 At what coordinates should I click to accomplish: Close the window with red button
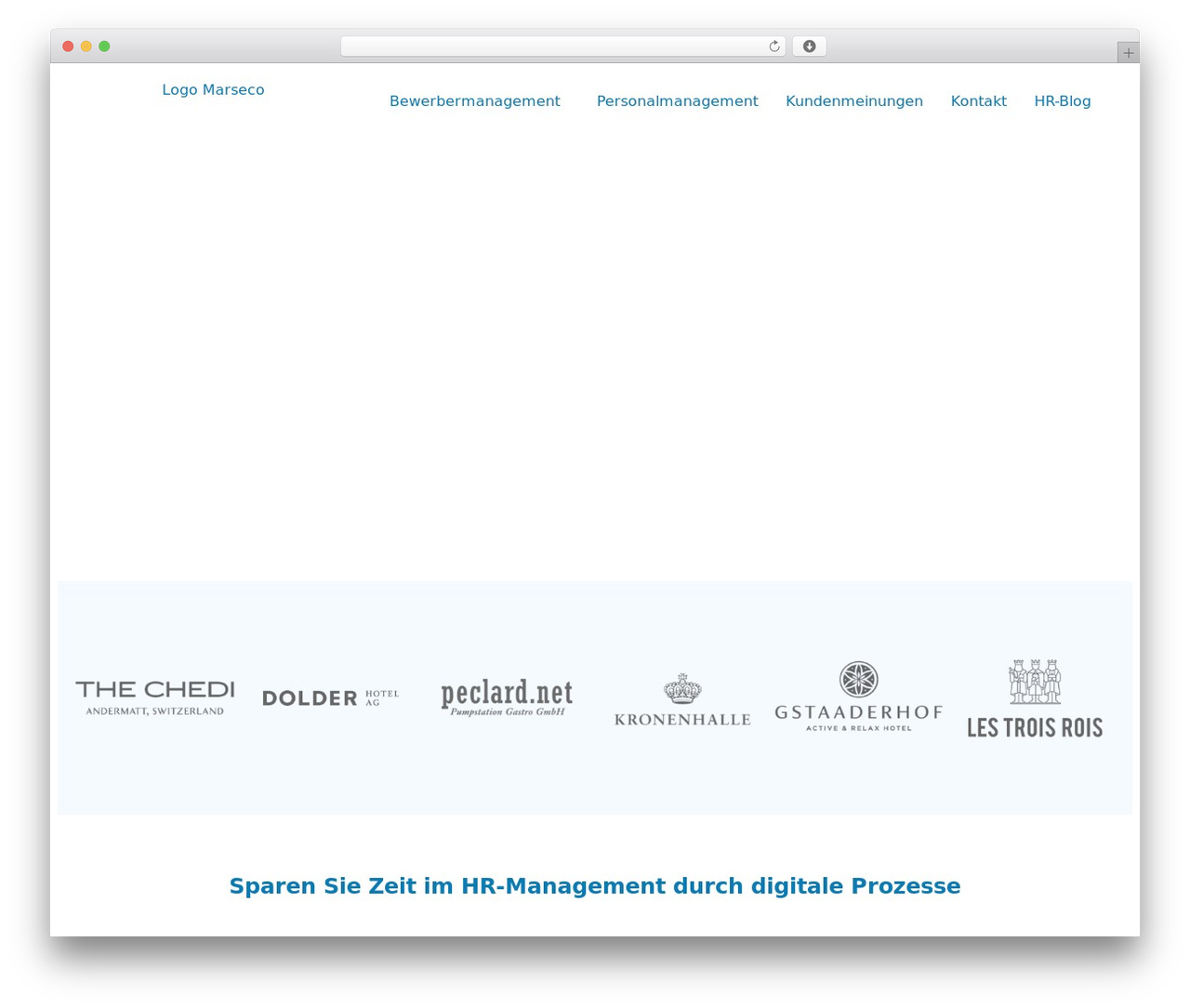[68, 46]
